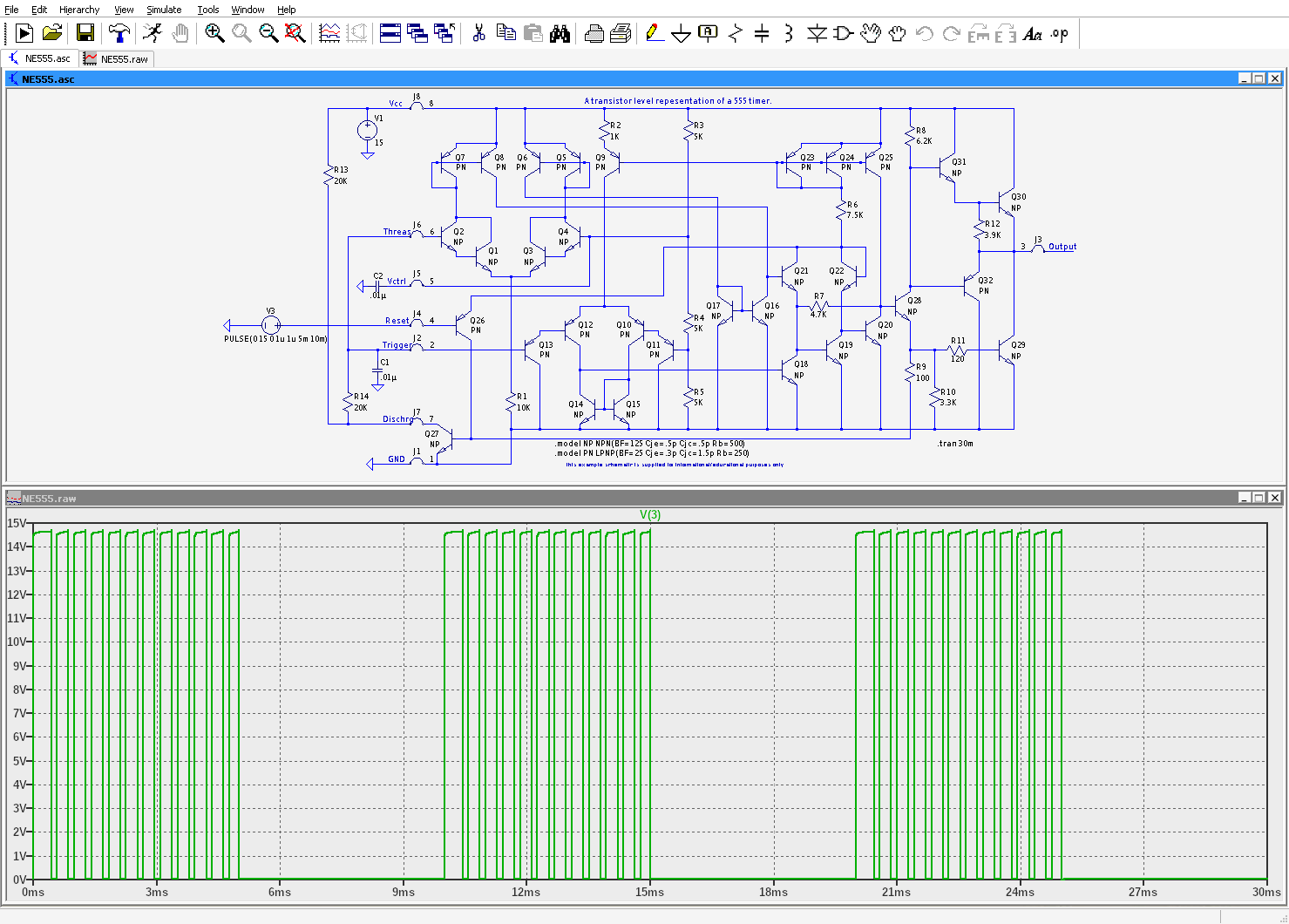
Task: Open the Find binoculars tool
Action: pos(560,33)
